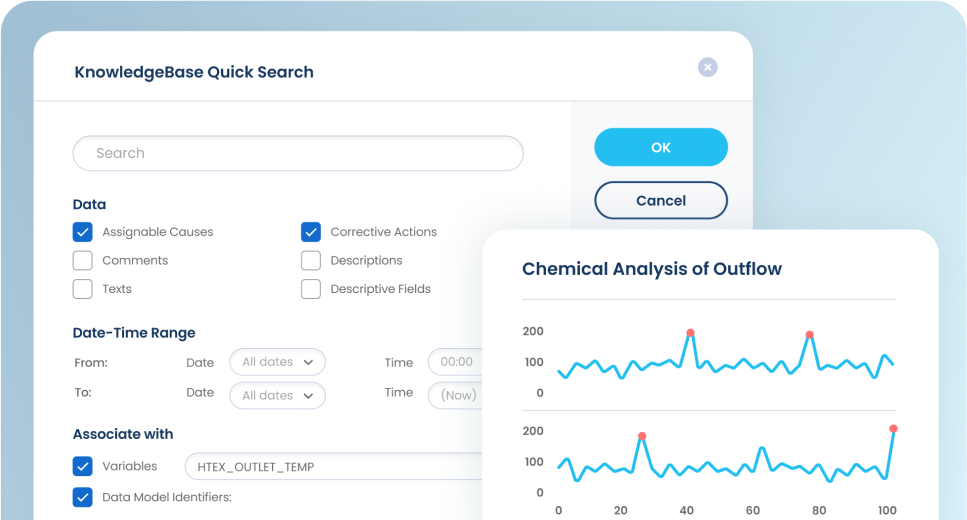Uncheck the Corrective Actions checkbox
Screen dimensions: 967x520
311,232
